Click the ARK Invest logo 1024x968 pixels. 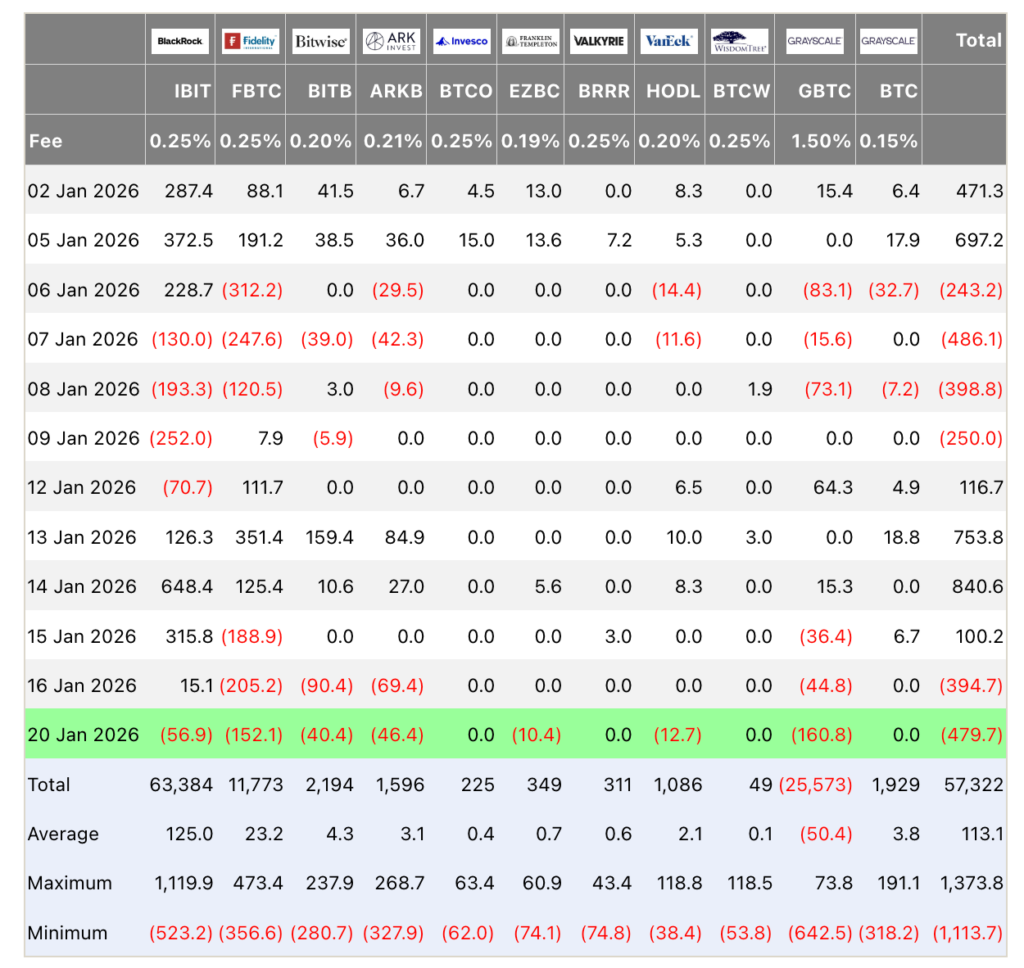(x=391, y=41)
